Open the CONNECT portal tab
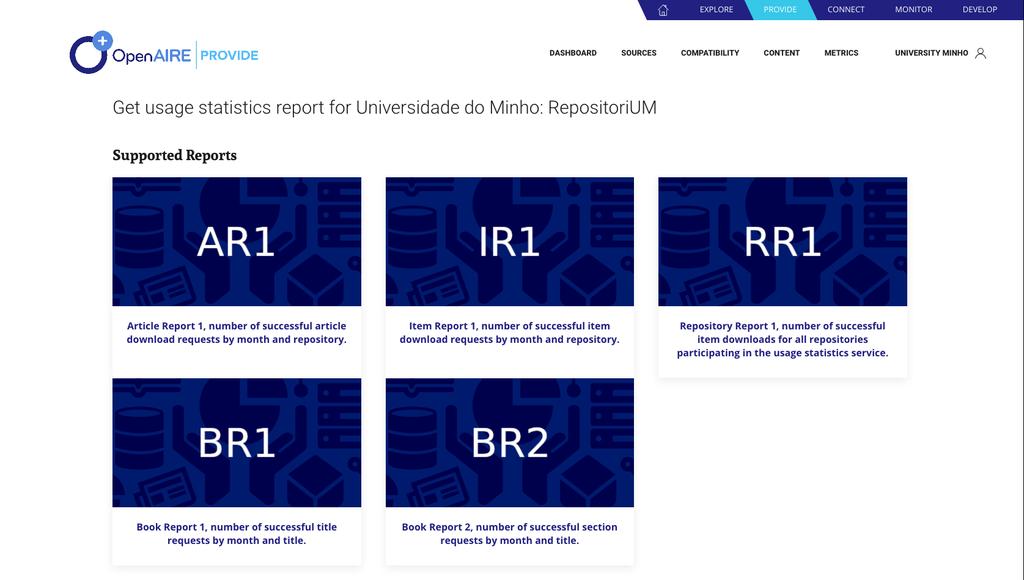1024x580 pixels. pyautogui.click(x=846, y=10)
